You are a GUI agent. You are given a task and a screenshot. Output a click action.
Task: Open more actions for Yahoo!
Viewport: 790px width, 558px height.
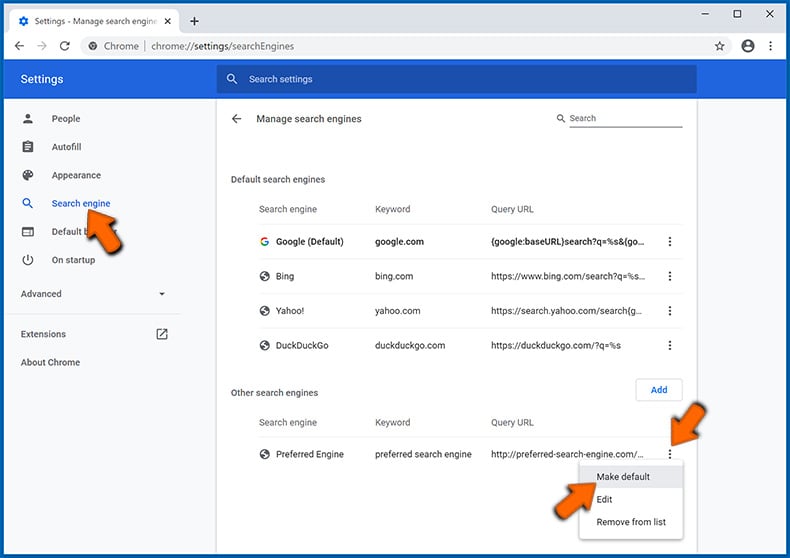[x=670, y=311]
